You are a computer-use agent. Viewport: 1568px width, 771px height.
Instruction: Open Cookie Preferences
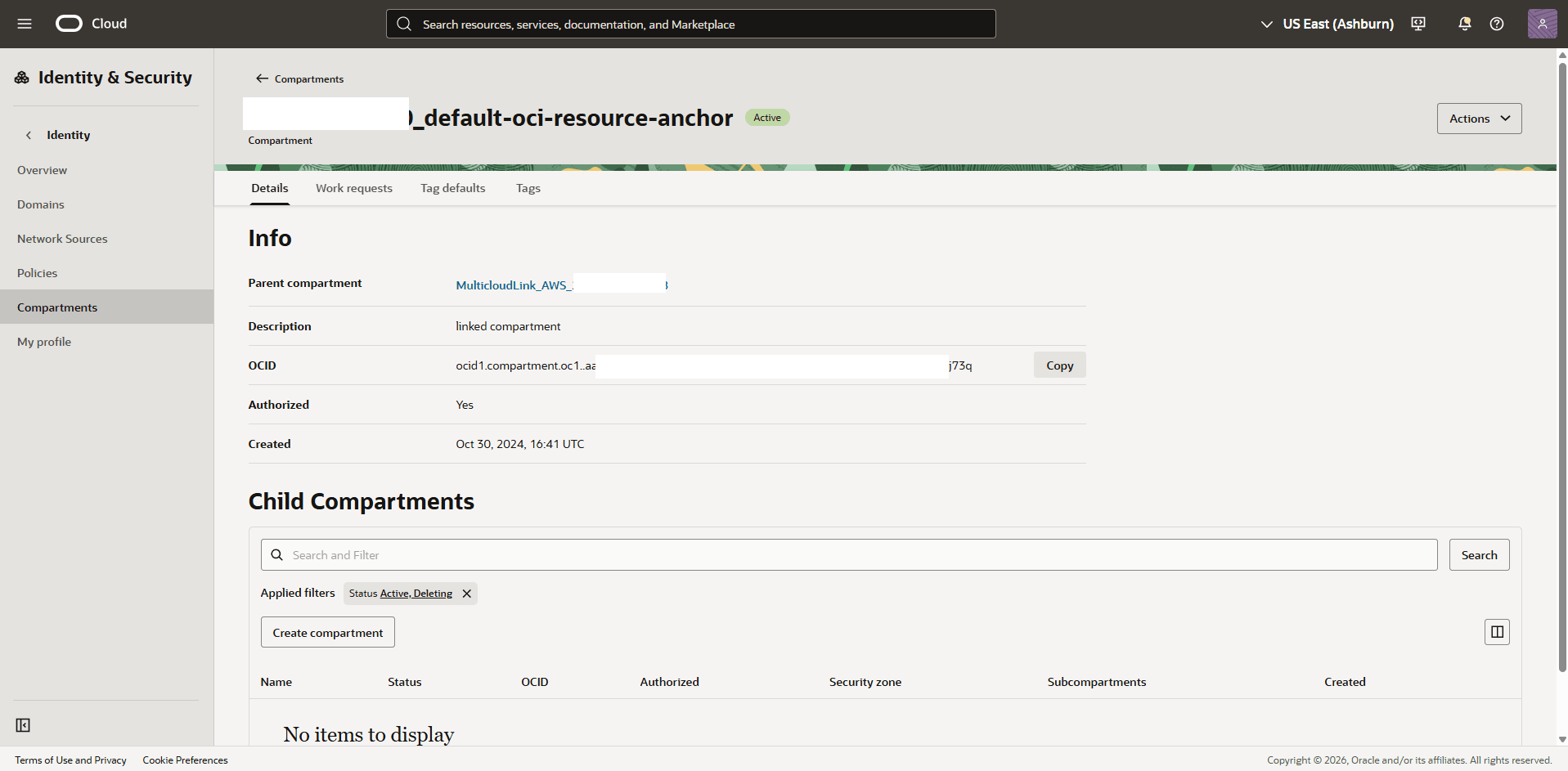coord(185,760)
